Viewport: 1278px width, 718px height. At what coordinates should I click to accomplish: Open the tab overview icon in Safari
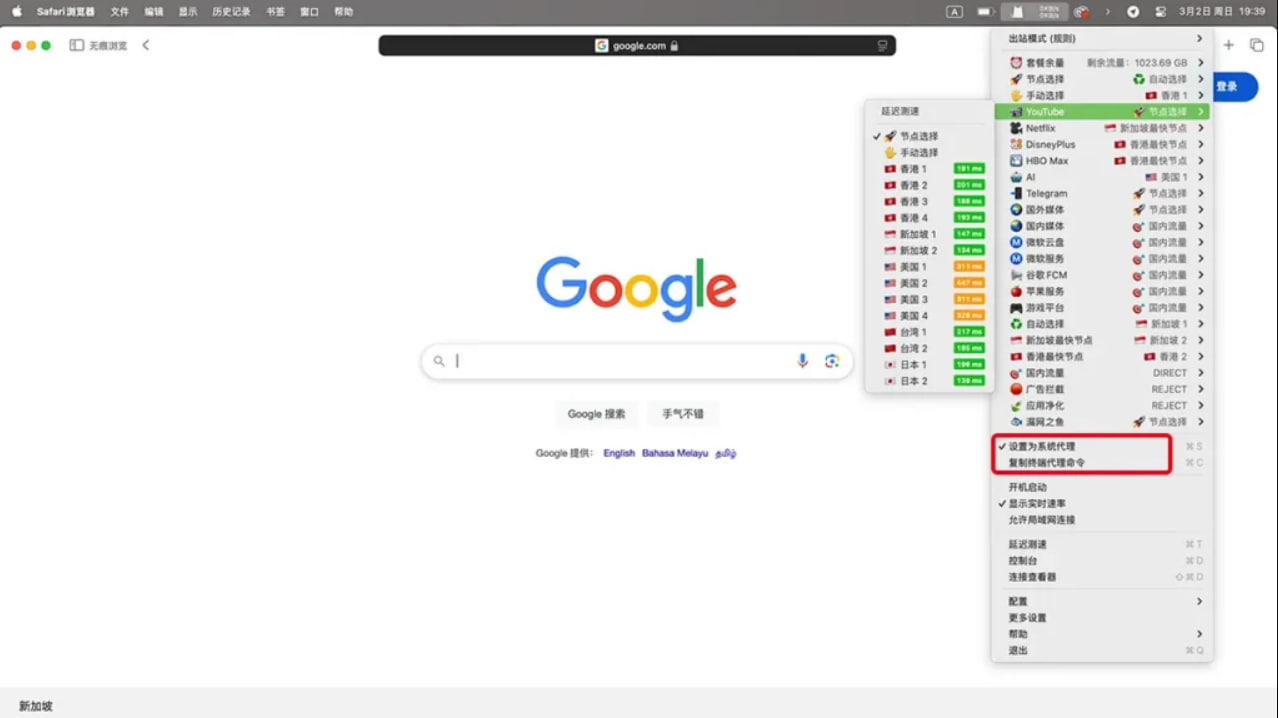point(1257,45)
